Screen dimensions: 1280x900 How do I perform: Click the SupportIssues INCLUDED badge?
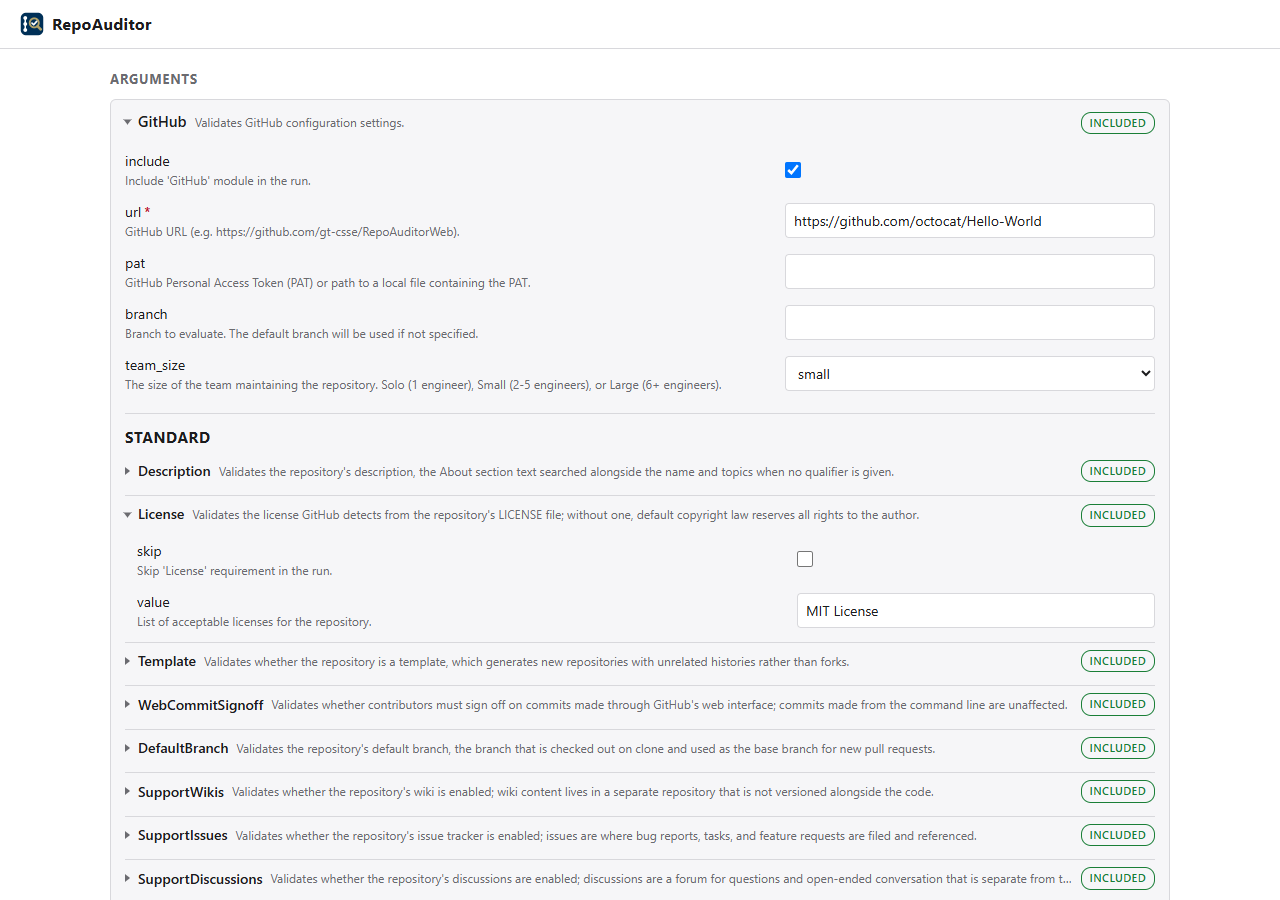click(1118, 835)
